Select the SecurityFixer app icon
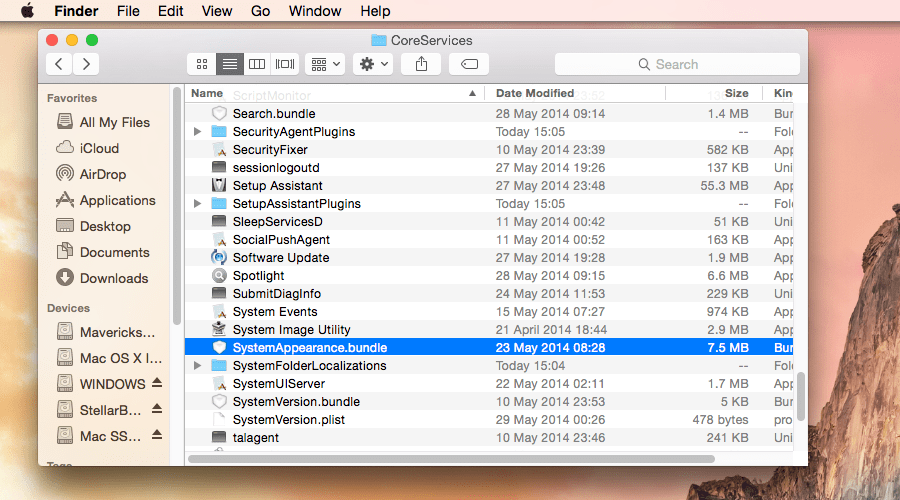The width and height of the screenshot is (900, 500). tap(219, 150)
